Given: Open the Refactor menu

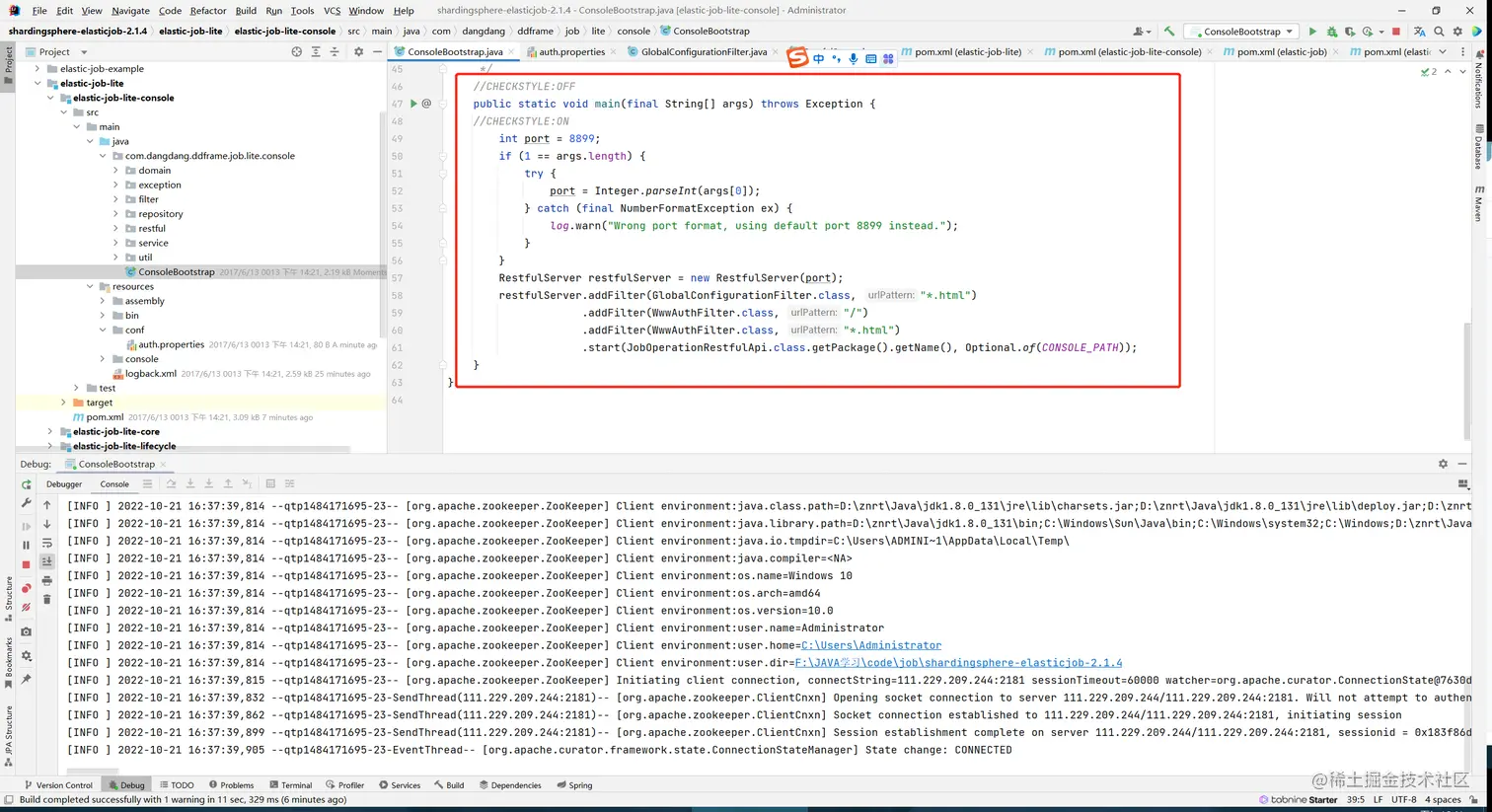Looking at the screenshot, I should pyautogui.click(x=208, y=11).
